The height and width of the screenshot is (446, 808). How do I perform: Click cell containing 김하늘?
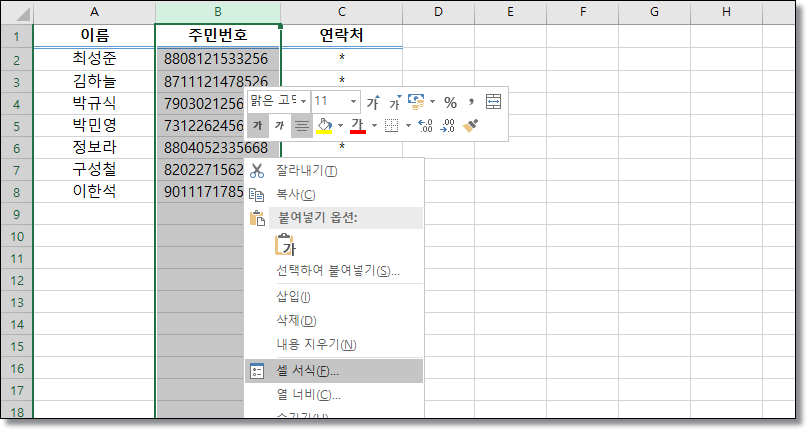94,81
